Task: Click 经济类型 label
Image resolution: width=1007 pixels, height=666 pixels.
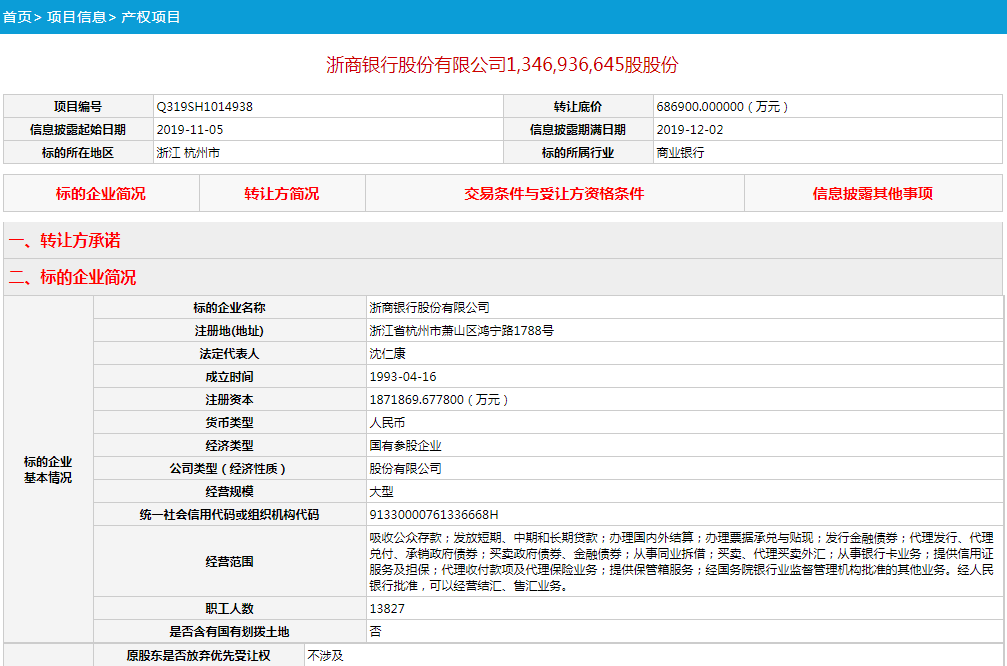Action: click(229, 446)
